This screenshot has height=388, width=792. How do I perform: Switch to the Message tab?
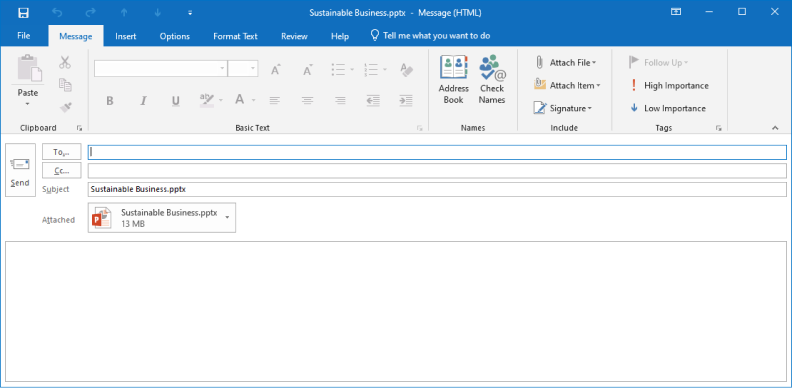pyautogui.click(x=76, y=36)
